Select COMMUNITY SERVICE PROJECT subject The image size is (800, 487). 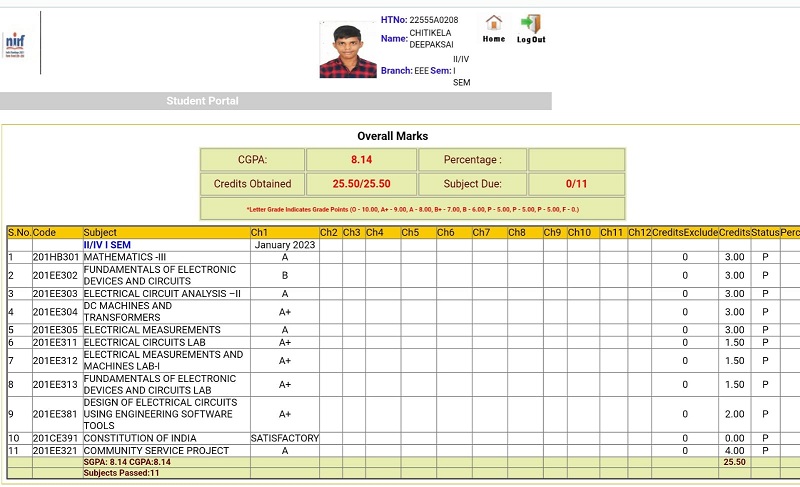[156, 451]
